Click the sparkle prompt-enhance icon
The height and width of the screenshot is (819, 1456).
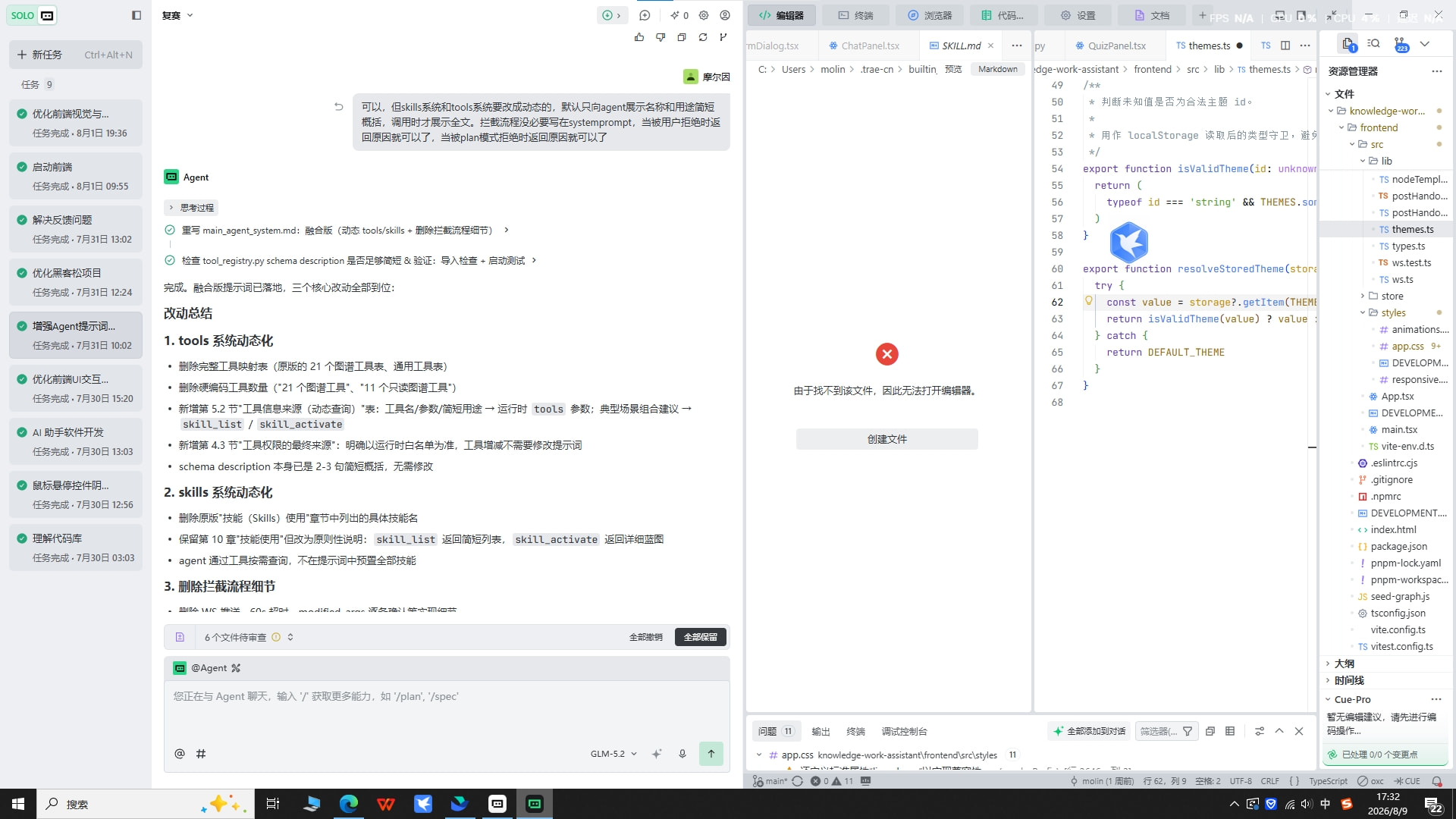click(x=657, y=754)
